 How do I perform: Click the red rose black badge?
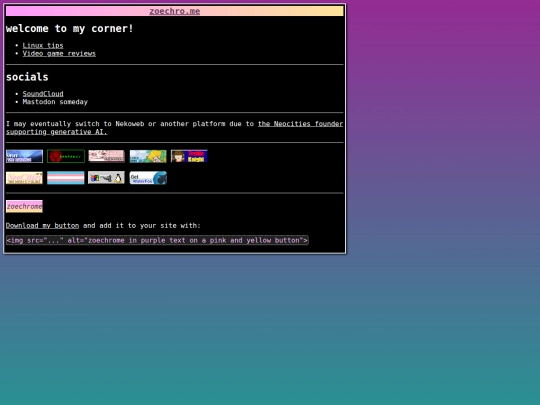coord(66,156)
